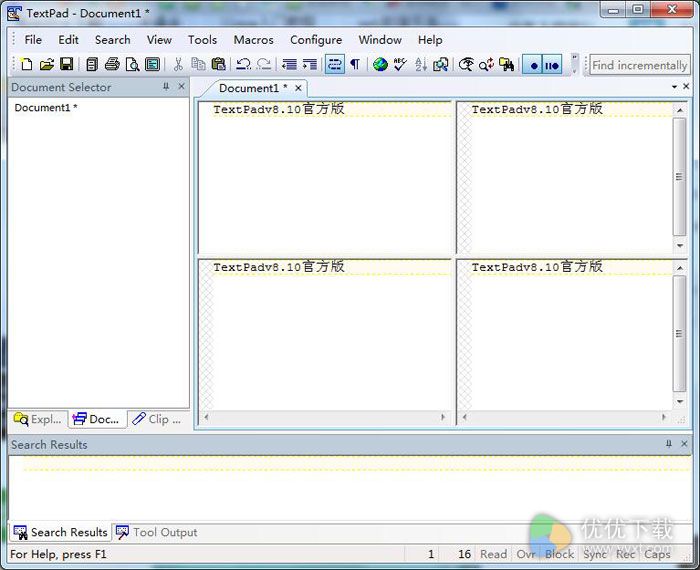Click the Sync status bar indicator
The height and width of the screenshot is (570, 700).
pos(595,554)
